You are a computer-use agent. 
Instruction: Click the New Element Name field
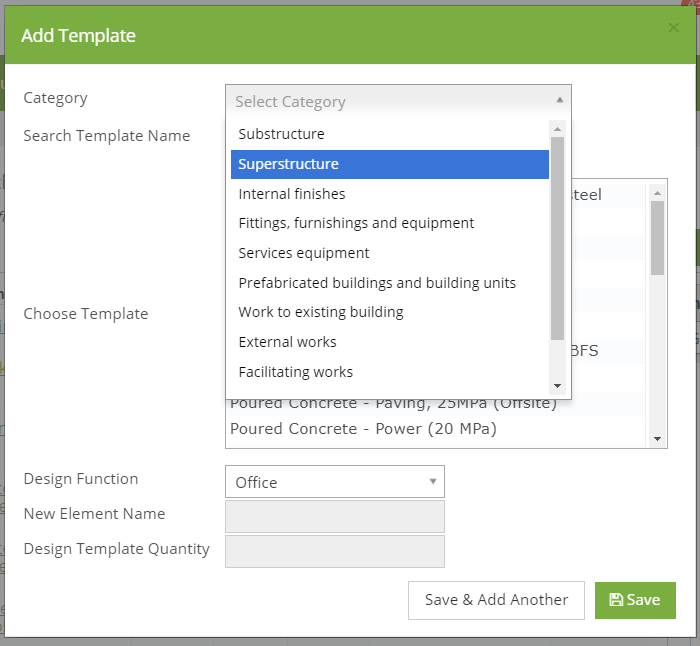(x=335, y=517)
